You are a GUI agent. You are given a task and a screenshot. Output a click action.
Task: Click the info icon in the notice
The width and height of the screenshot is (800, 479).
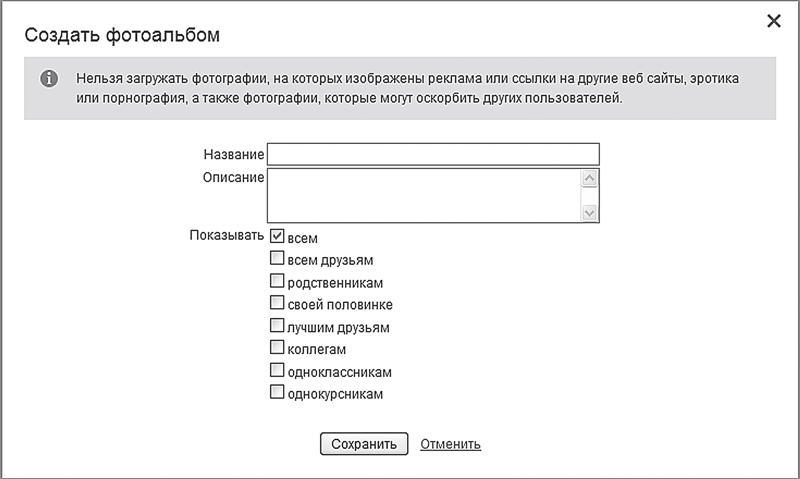[x=48, y=78]
